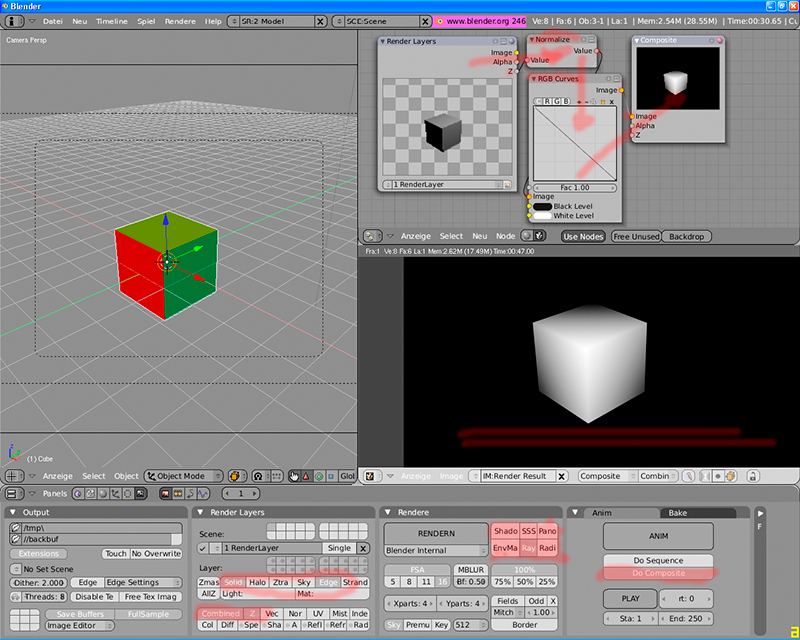This screenshot has height=640, width=800.
Task: Open the Timeline menu
Action: point(112,21)
